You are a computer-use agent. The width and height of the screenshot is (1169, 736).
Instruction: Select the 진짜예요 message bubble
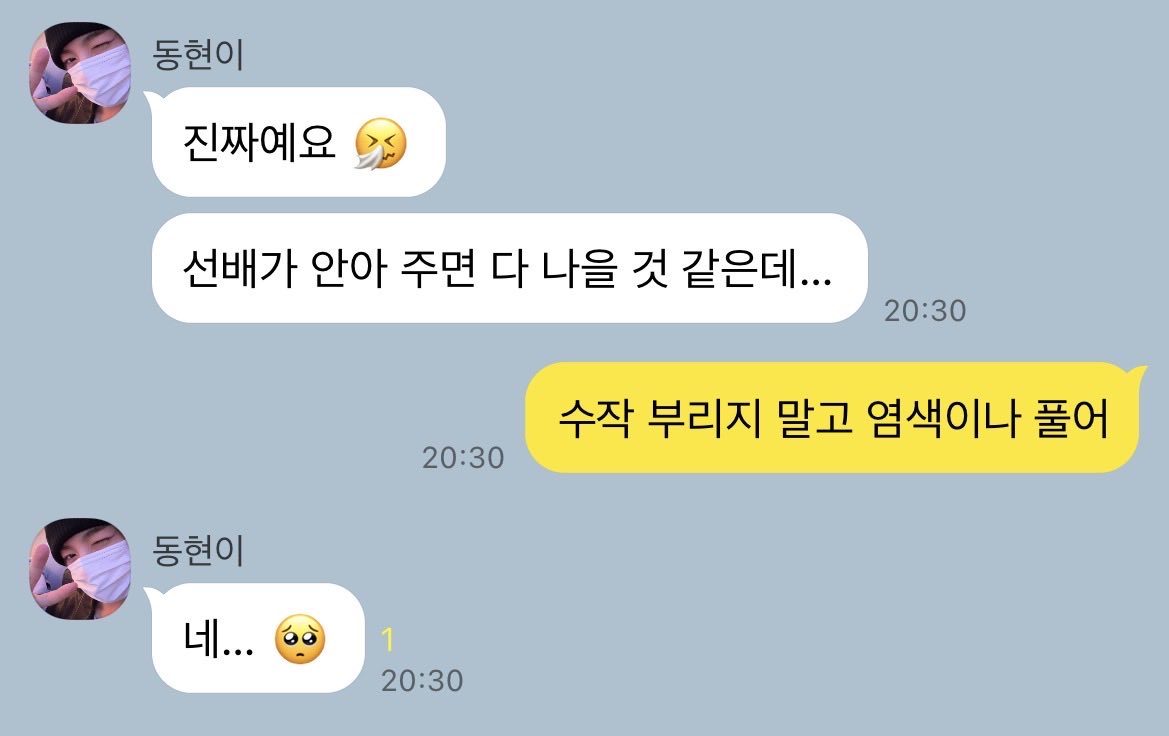298,142
